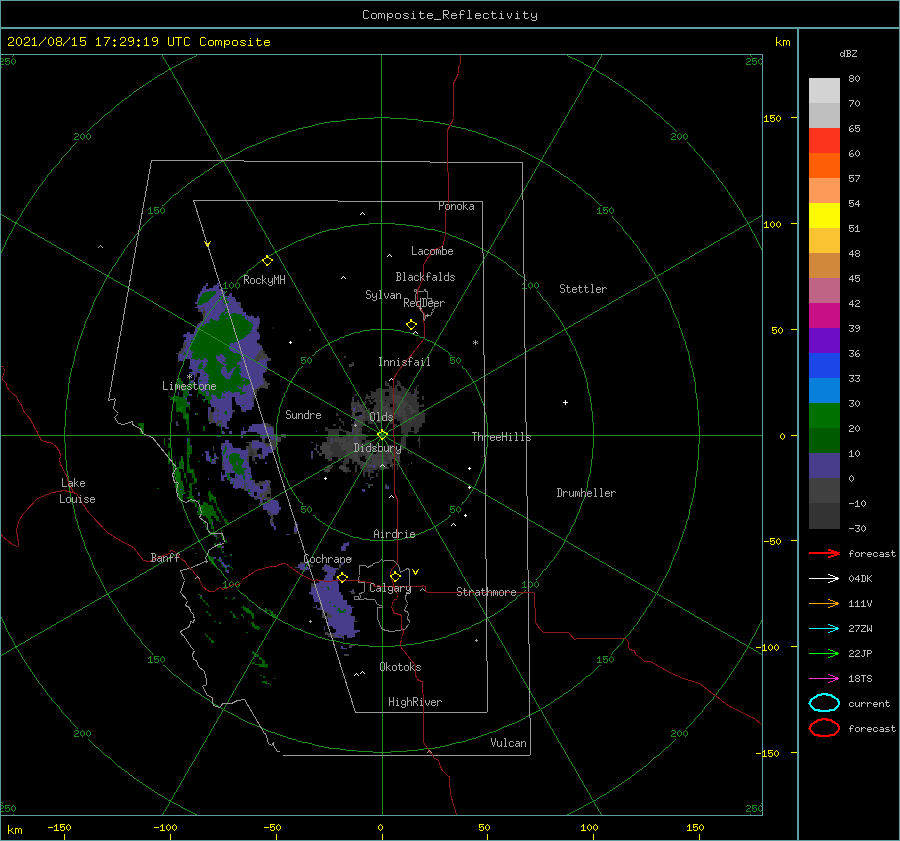Screen dimensions: 900x841
Task: Click the -150 tick on bottom axis
Action: (x=59, y=827)
